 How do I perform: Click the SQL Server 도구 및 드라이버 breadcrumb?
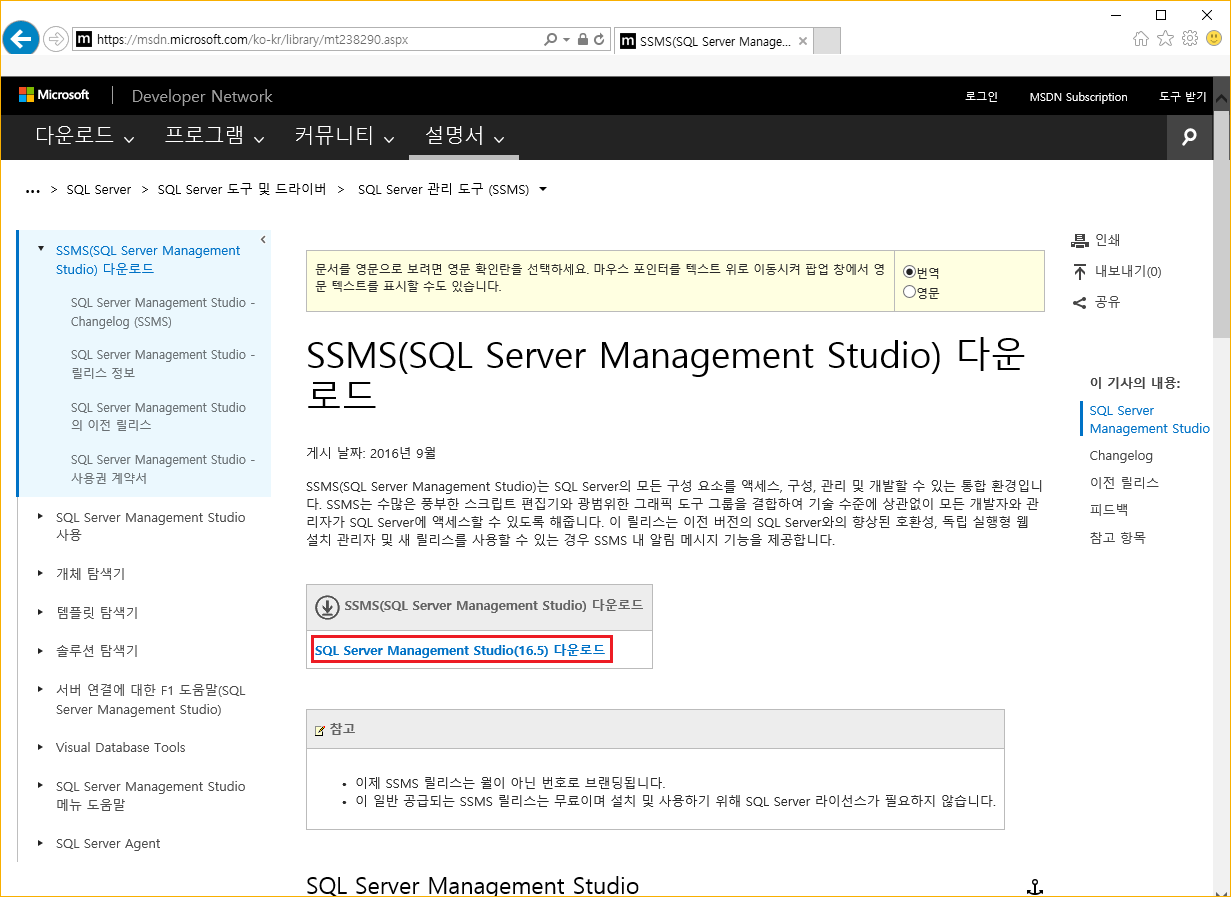point(242,189)
